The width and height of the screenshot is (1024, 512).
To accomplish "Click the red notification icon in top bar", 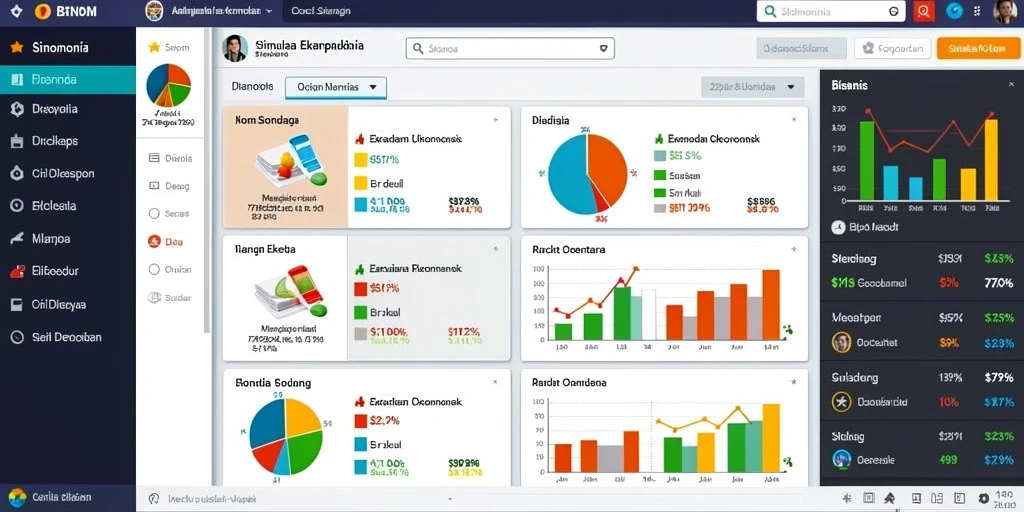I will coord(923,11).
